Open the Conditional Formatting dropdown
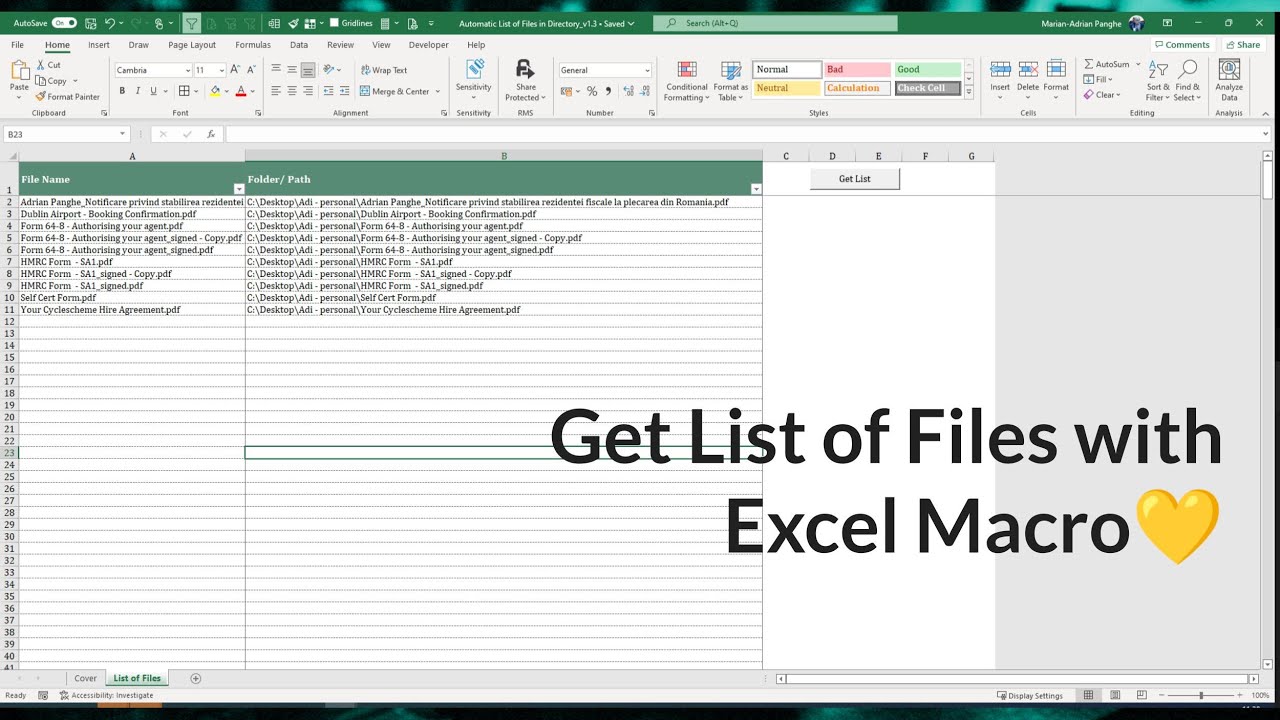 686,80
